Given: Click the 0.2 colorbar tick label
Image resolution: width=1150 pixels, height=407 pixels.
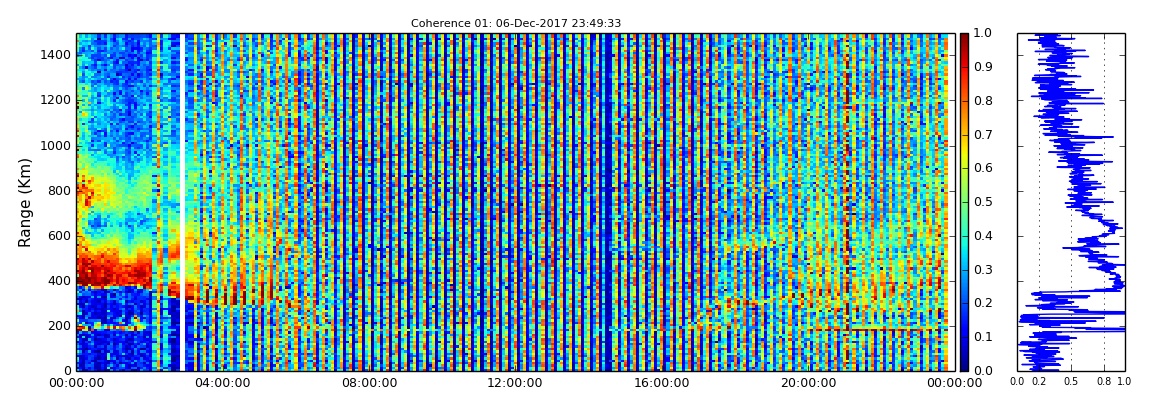Looking at the screenshot, I should click(x=982, y=304).
